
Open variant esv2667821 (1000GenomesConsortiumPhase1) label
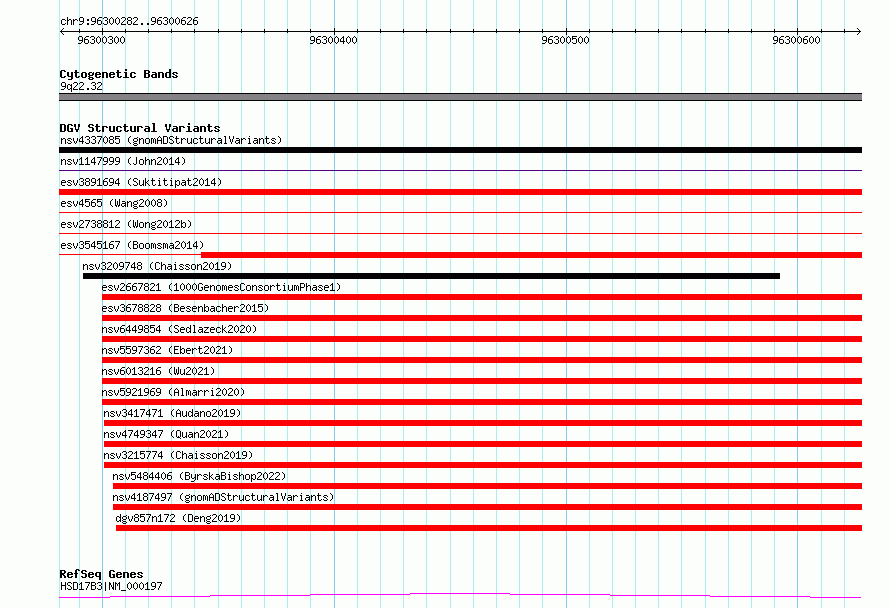[x=221, y=287]
